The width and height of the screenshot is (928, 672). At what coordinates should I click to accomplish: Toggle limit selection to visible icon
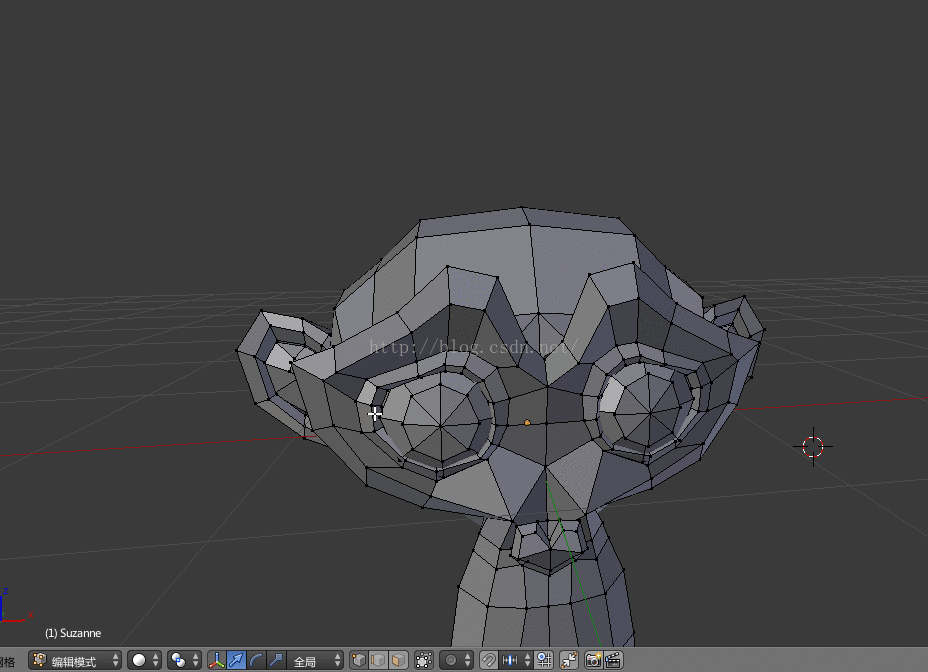click(x=424, y=660)
